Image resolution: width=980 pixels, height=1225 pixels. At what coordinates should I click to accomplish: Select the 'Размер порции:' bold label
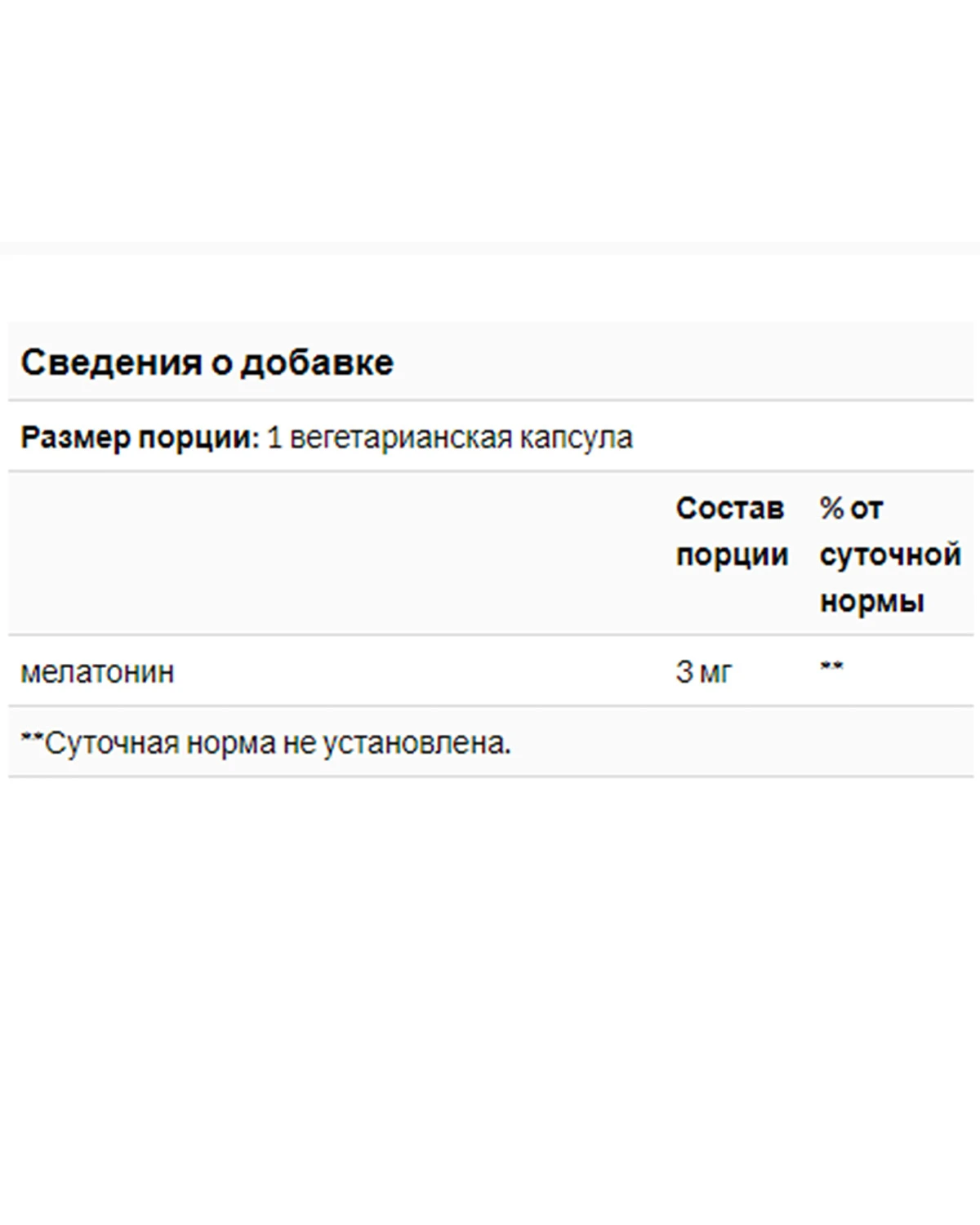point(140,438)
